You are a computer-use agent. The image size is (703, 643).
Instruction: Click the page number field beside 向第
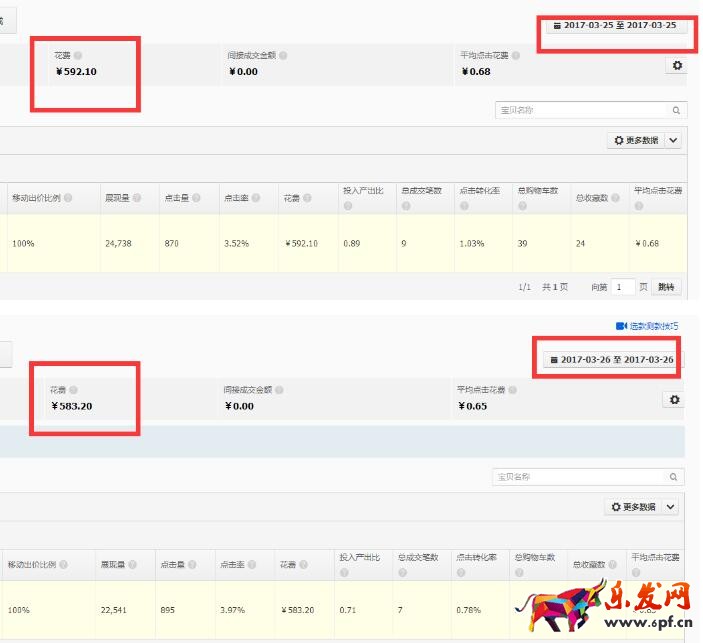pyautogui.click(x=624, y=287)
